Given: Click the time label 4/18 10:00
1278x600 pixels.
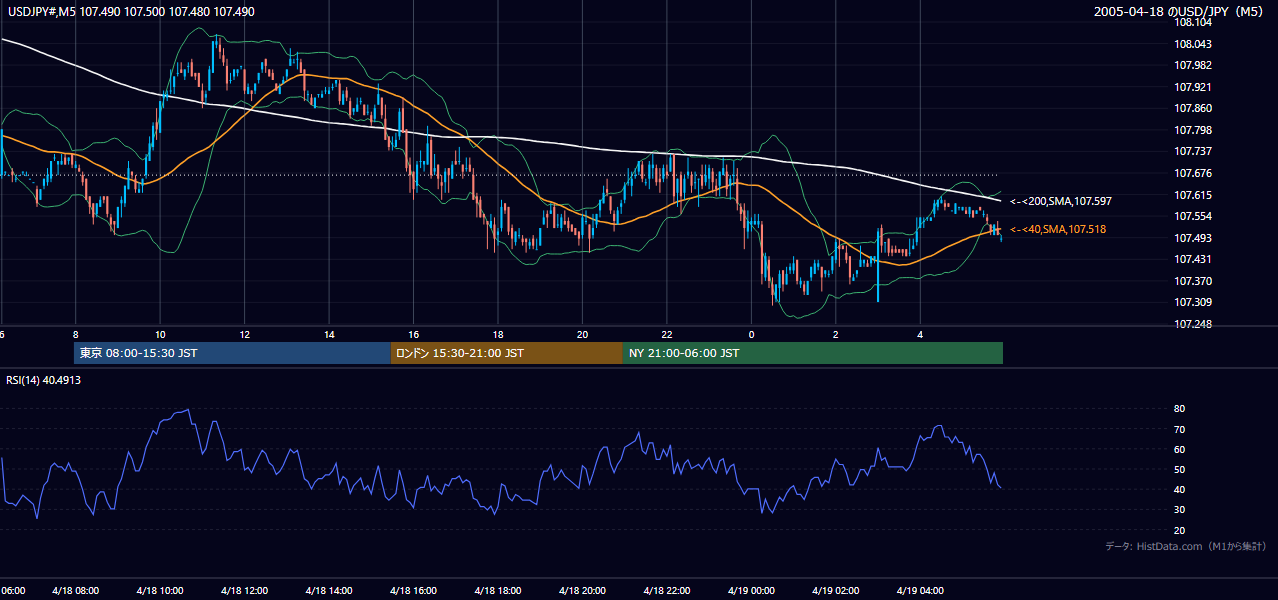Looking at the screenshot, I should pyautogui.click(x=160, y=591).
